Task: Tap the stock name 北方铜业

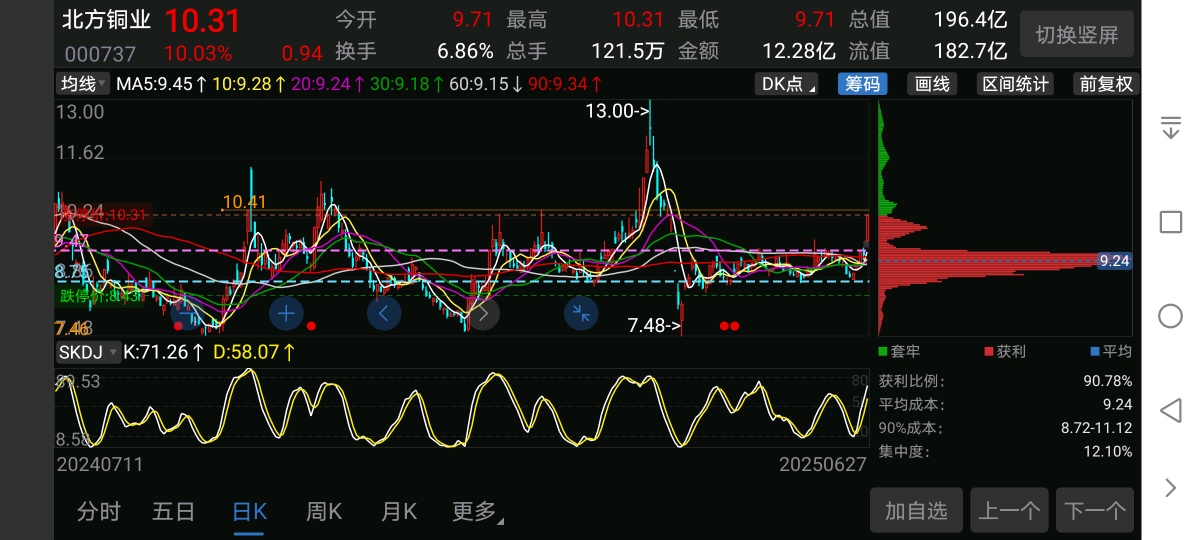Action: click(x=108, y=20)
